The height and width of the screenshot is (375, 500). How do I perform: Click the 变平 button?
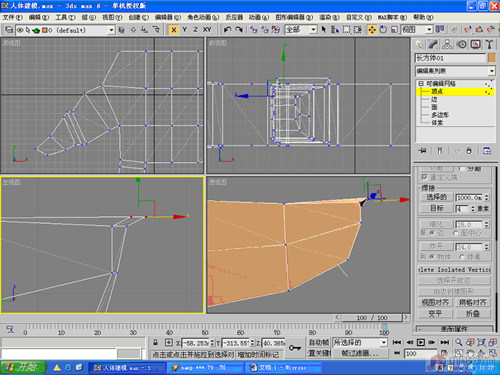point(435,314)
